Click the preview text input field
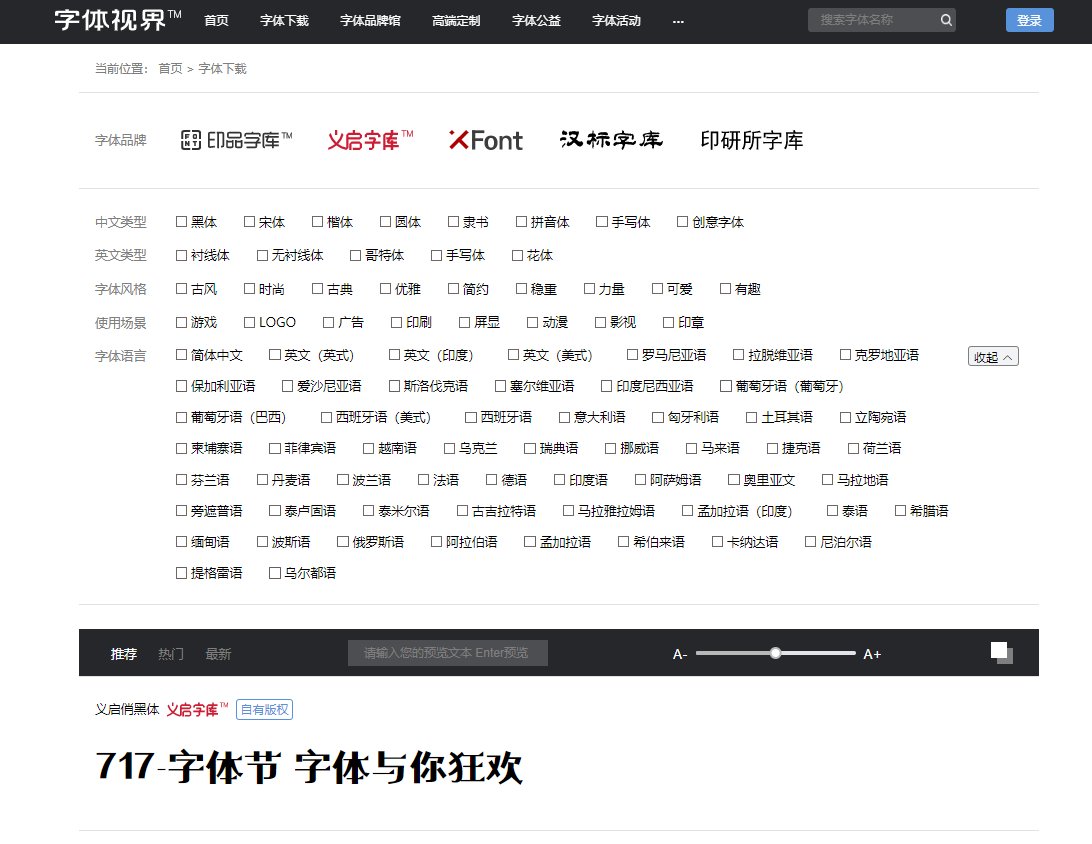The width and height of the screenshot is (1092, 844). pyautogui.click(x=447, y=652)
